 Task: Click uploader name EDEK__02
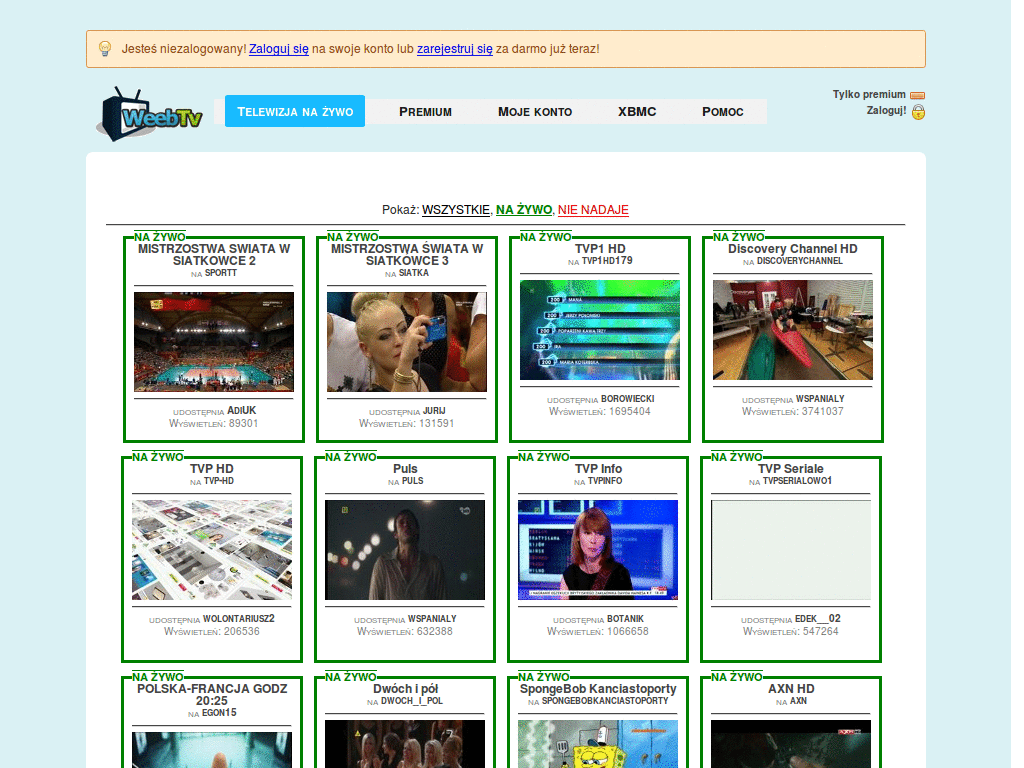point(818,619)
